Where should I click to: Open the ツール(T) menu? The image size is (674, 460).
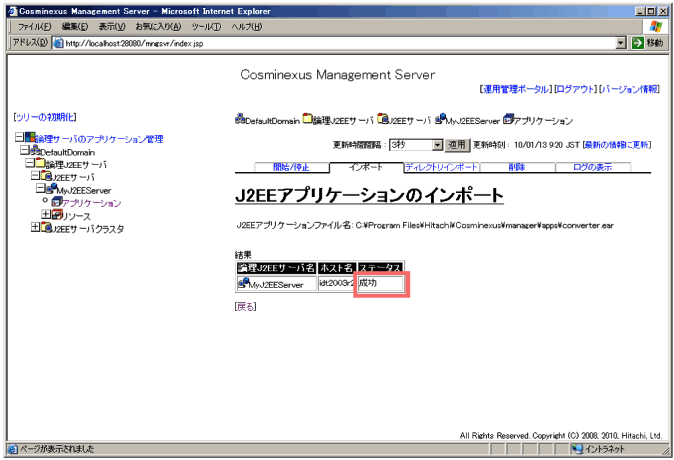pos(206,27)
